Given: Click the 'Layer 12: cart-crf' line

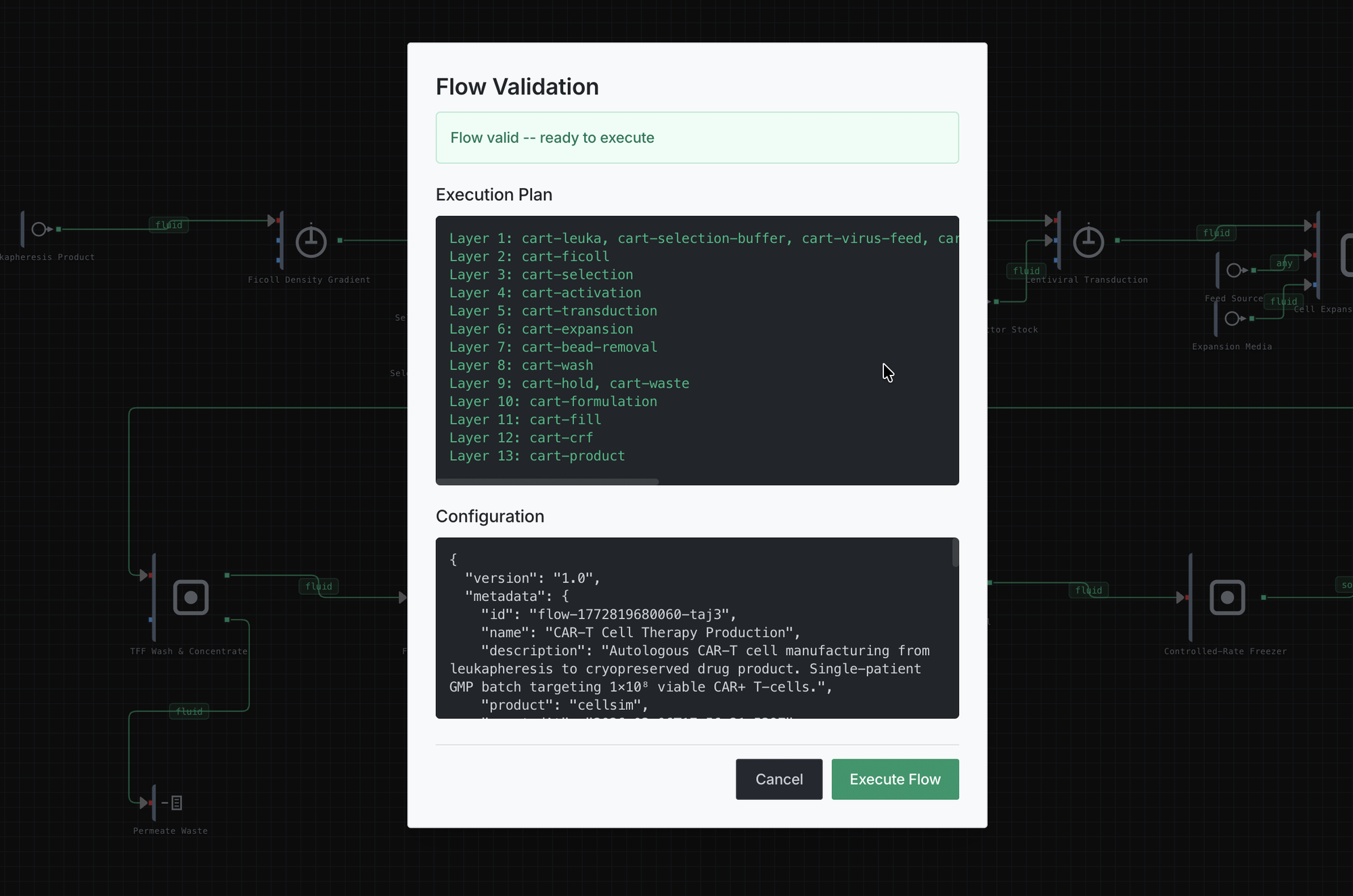Looking at the screenshot, I should tap(521, 438).
